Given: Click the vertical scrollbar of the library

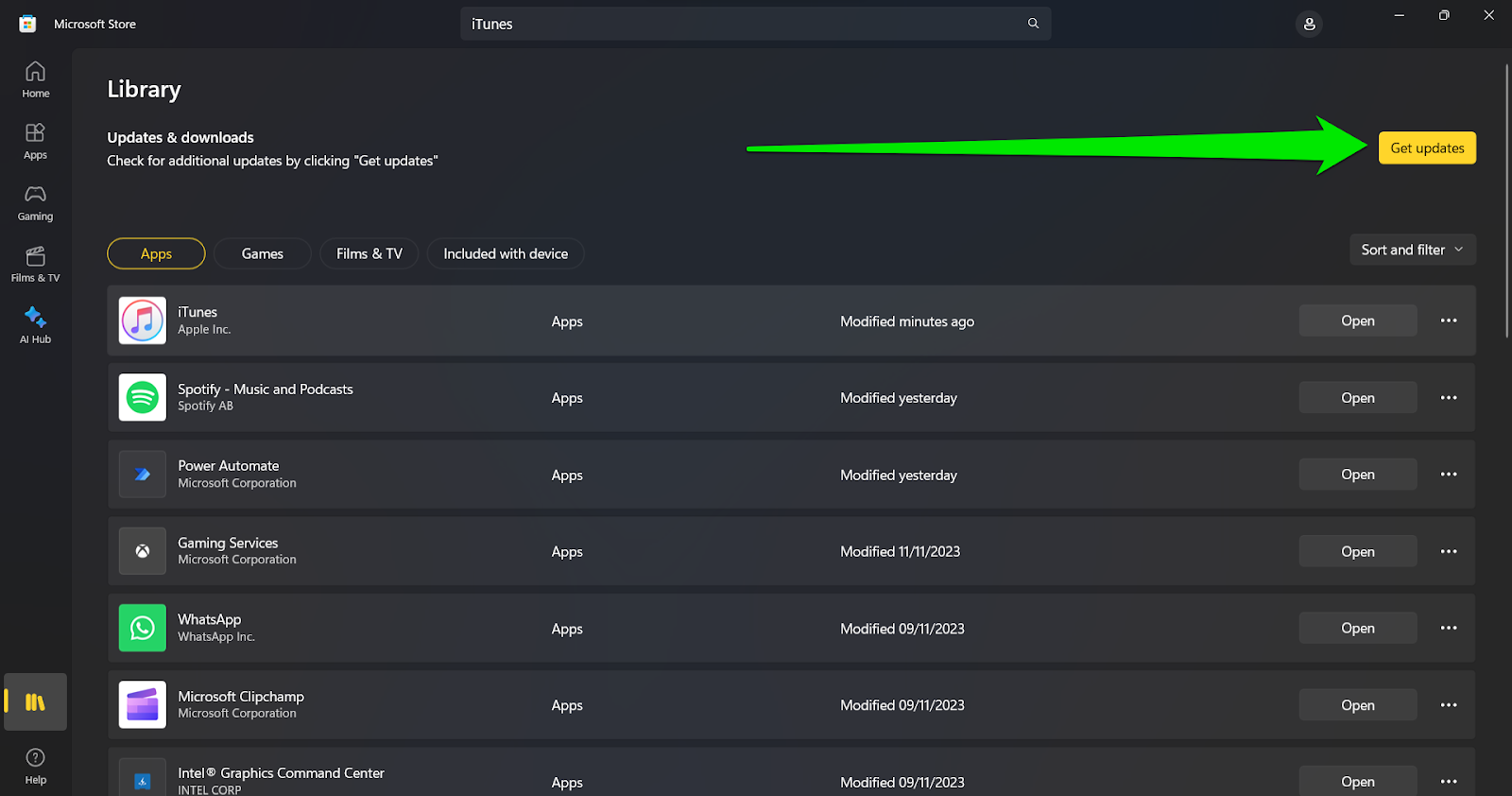Looking at the screenshot, I should 1506,199.
